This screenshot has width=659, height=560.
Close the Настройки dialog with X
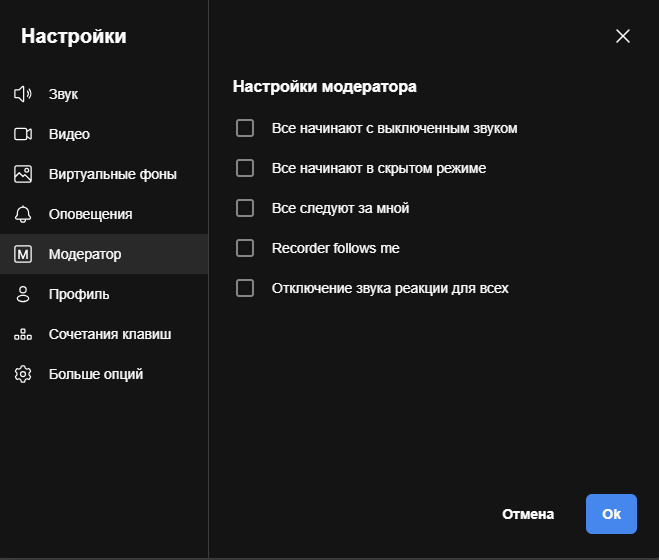(x=622, y=36)
